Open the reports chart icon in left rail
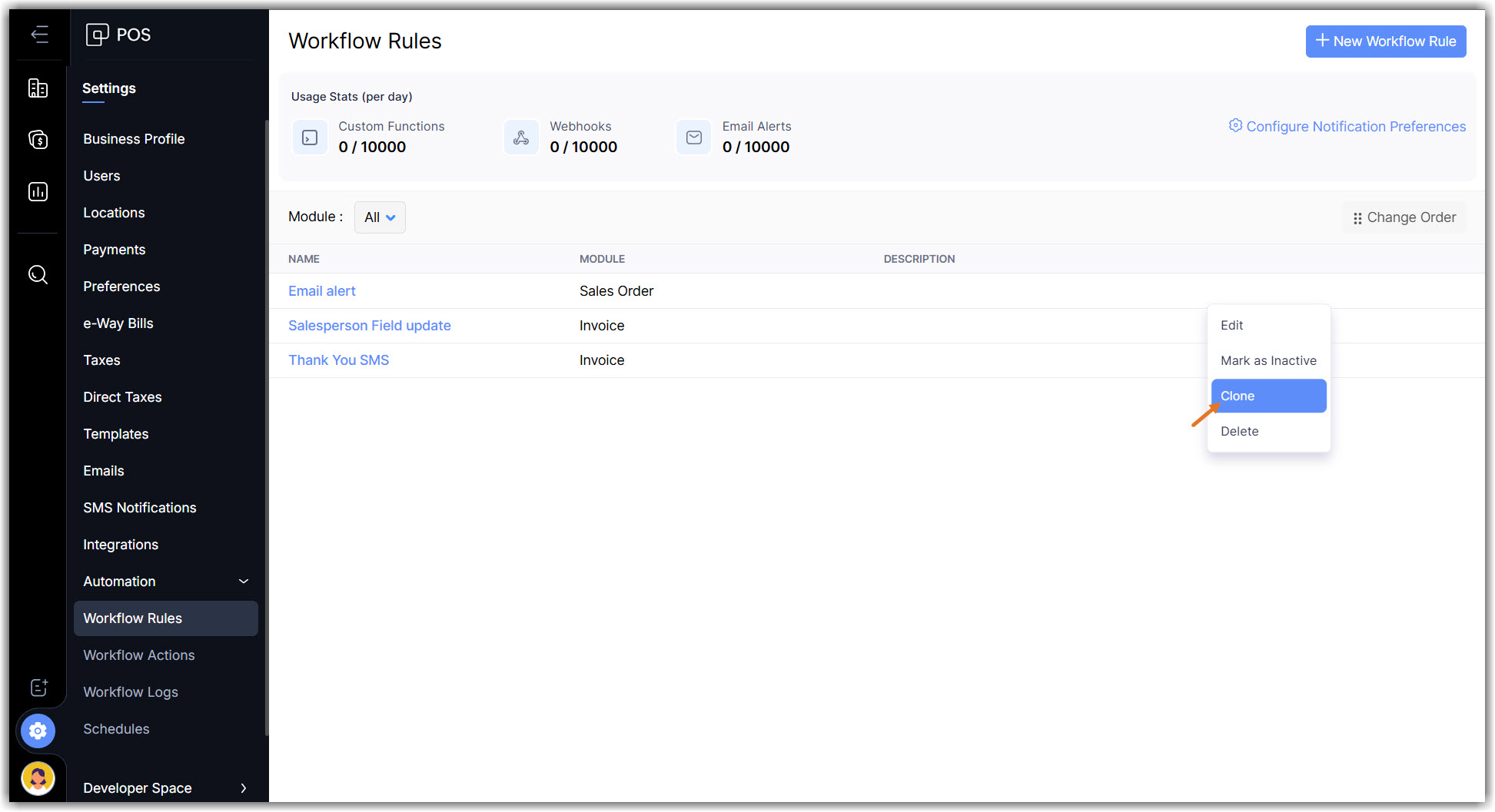Viewport: 1495px width, 812px height. click(x=38, y=191)
